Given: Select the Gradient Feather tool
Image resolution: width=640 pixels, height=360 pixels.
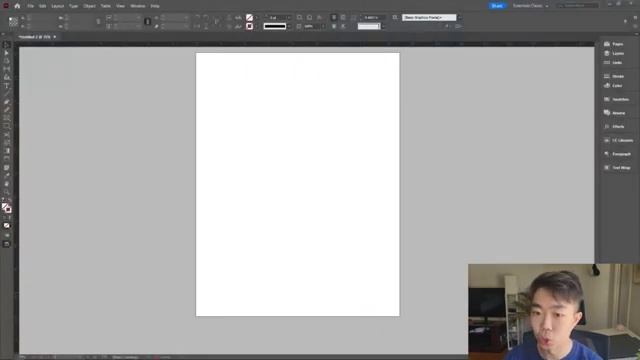Looking at the screenshot, I should (7, 159).
